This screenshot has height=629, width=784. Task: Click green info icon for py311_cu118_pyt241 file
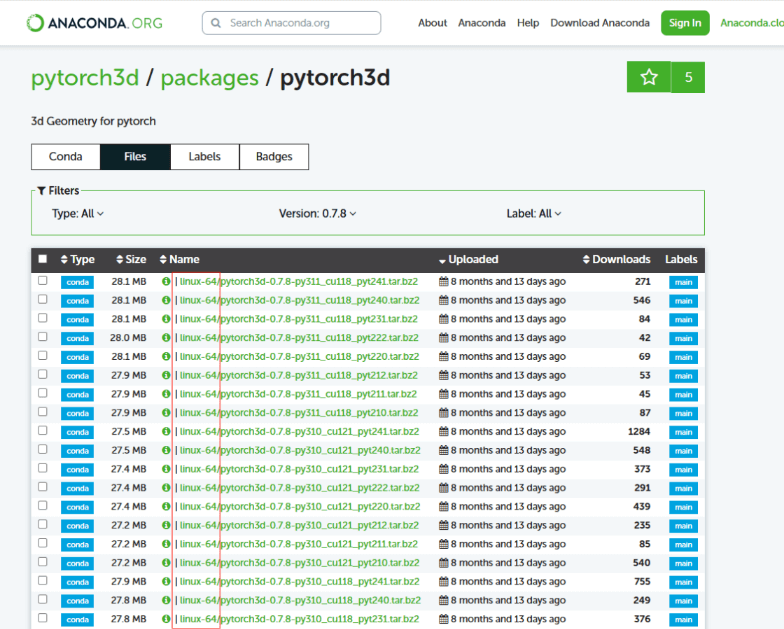(166, 282)
